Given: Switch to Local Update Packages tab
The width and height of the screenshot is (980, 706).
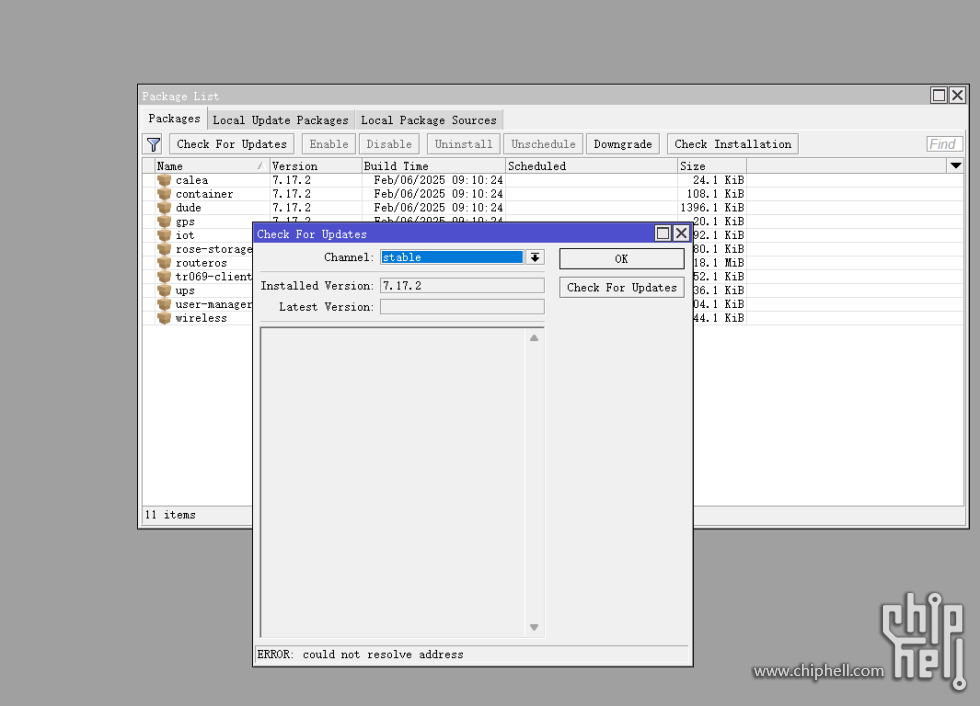Looking at the screenshot, I should [281, 120].
